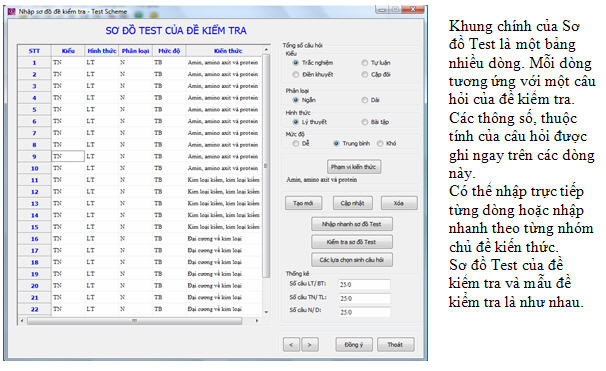The width and height of the screenshot is (606, 371).
Task: Select row number 22 header
Action: pyautogui.click(x=34, y=309)
